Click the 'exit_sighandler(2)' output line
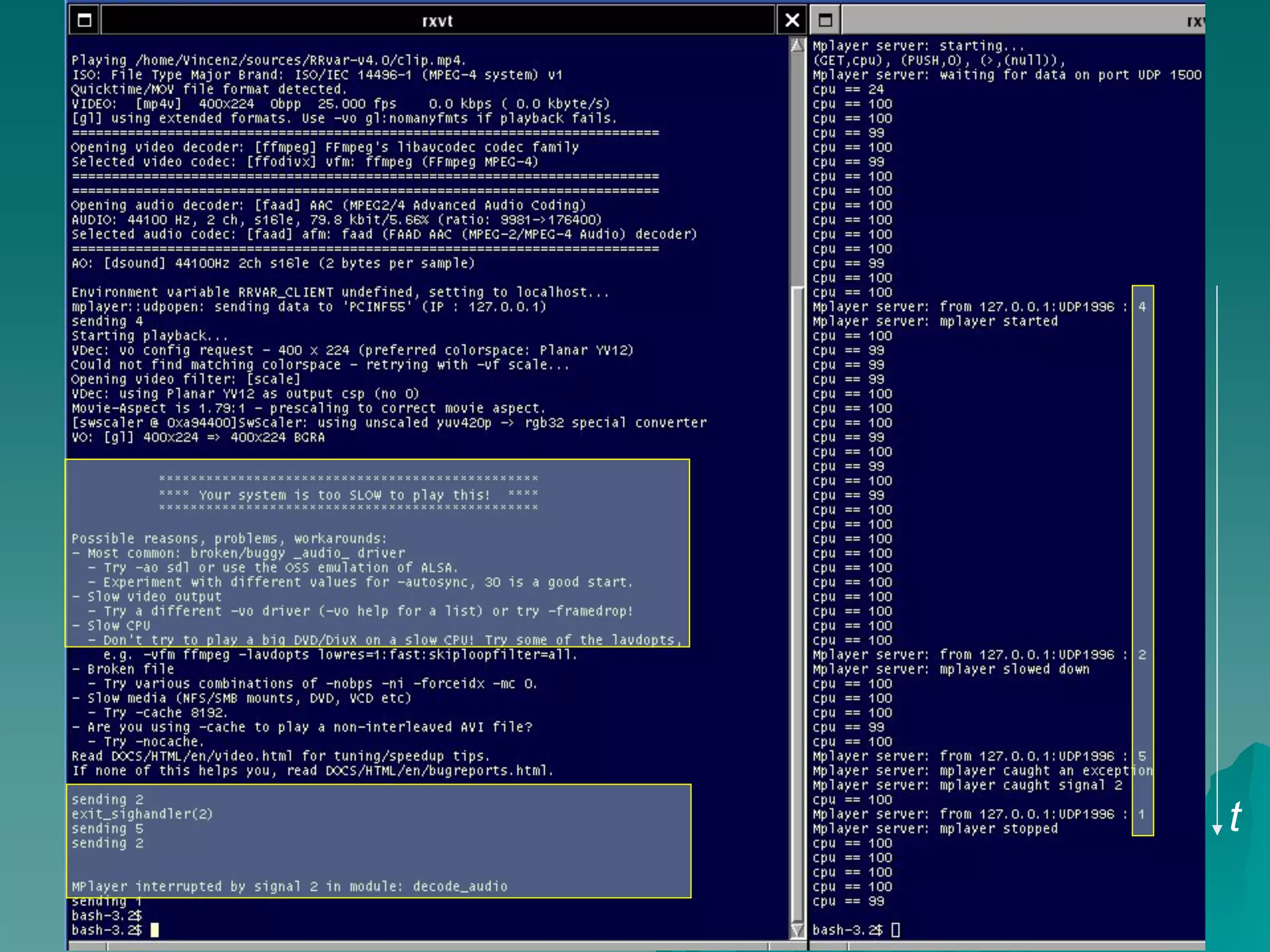The height and width of the screenshot is (952, 1270). [142, 814]
